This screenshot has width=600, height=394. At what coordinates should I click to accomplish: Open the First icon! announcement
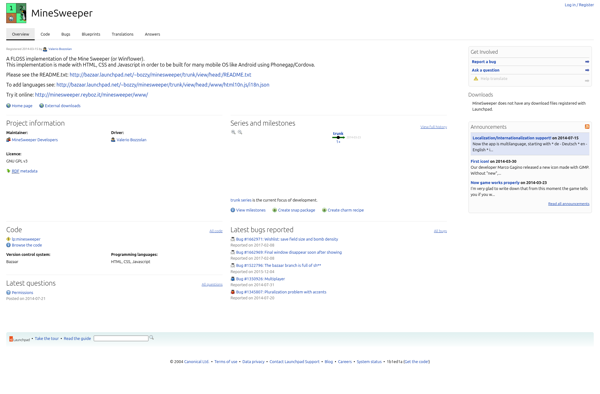[x=480, y=161]
